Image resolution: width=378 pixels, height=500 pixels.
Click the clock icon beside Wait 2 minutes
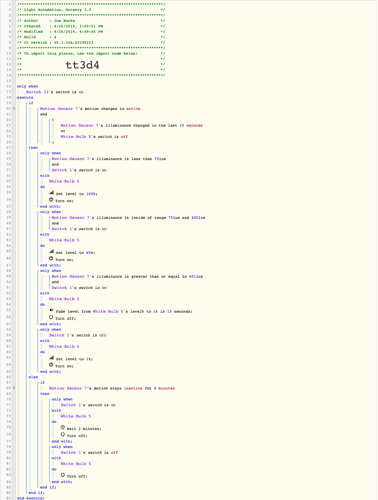tap(63, 427)
